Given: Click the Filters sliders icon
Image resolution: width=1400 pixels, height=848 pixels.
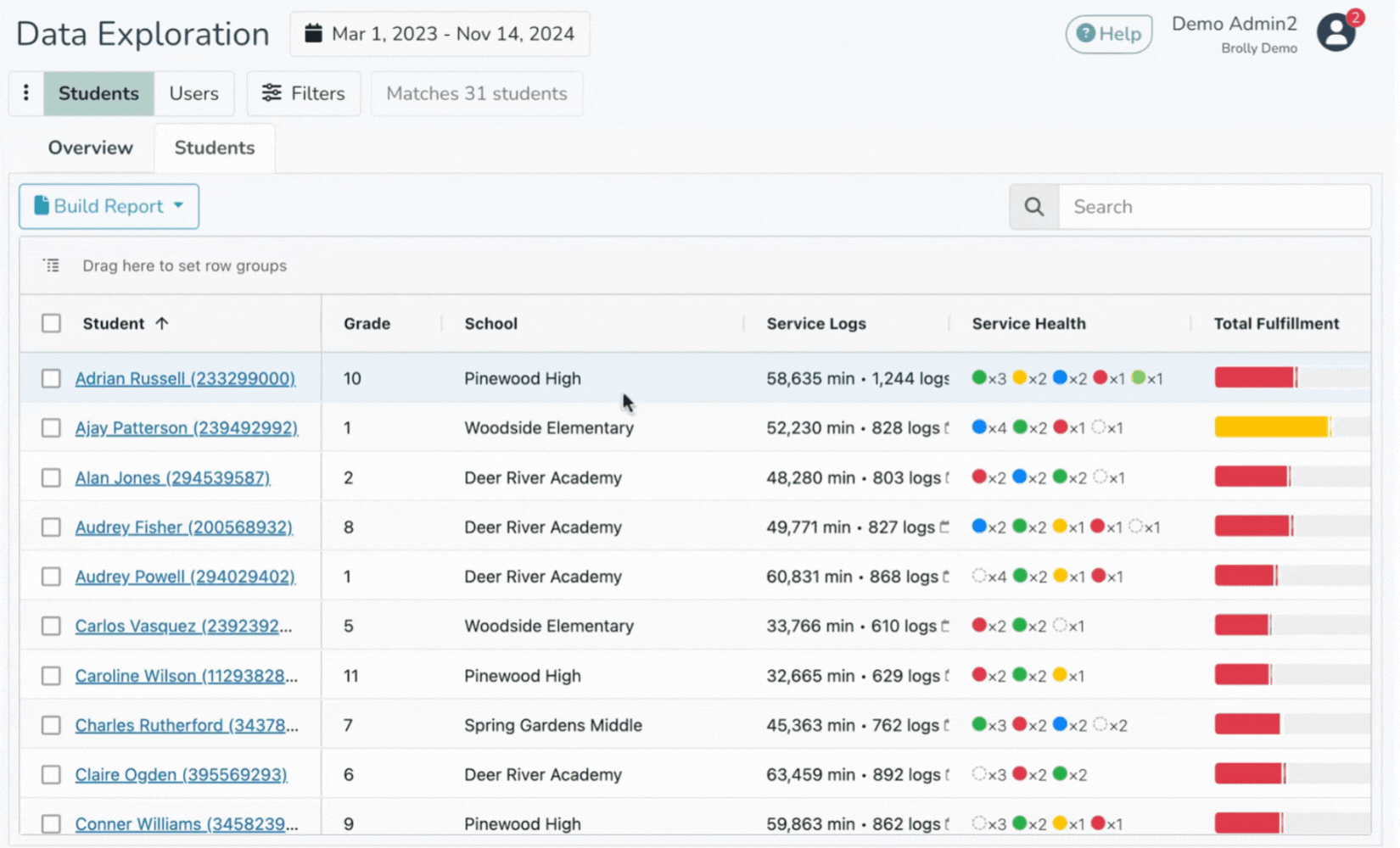Looking at the screenshot, I should (x=272, y=92).
